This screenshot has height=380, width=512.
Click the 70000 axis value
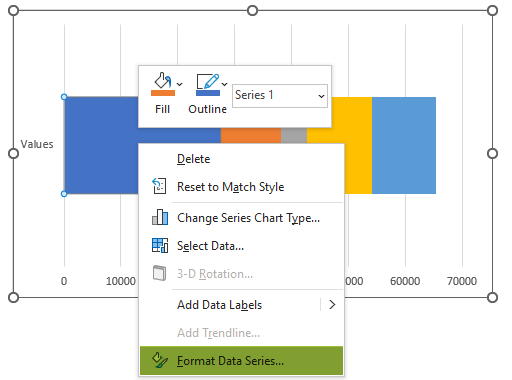462,281
